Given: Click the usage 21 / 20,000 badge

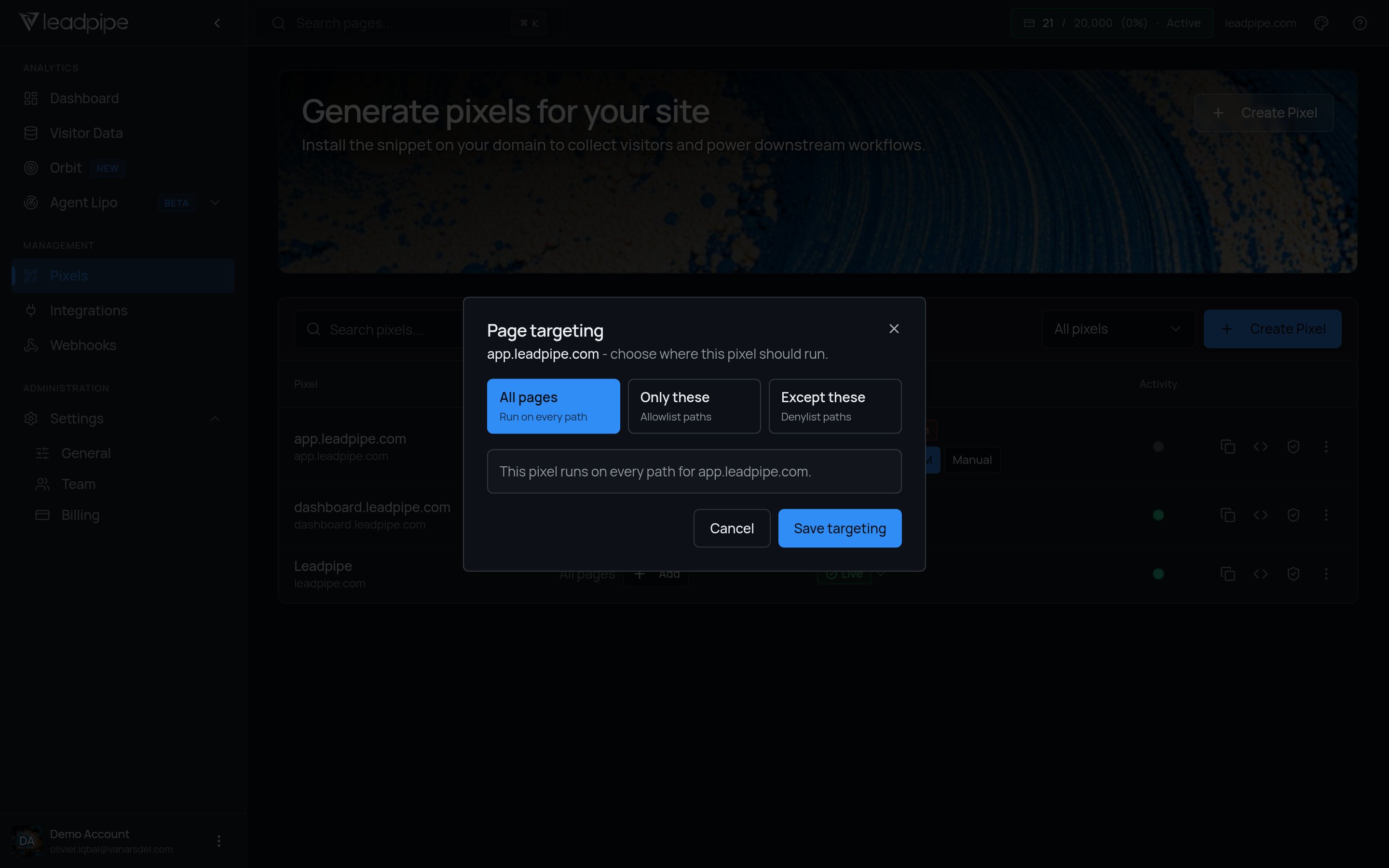Looking at the screenshot, I should click(1112, 23).
